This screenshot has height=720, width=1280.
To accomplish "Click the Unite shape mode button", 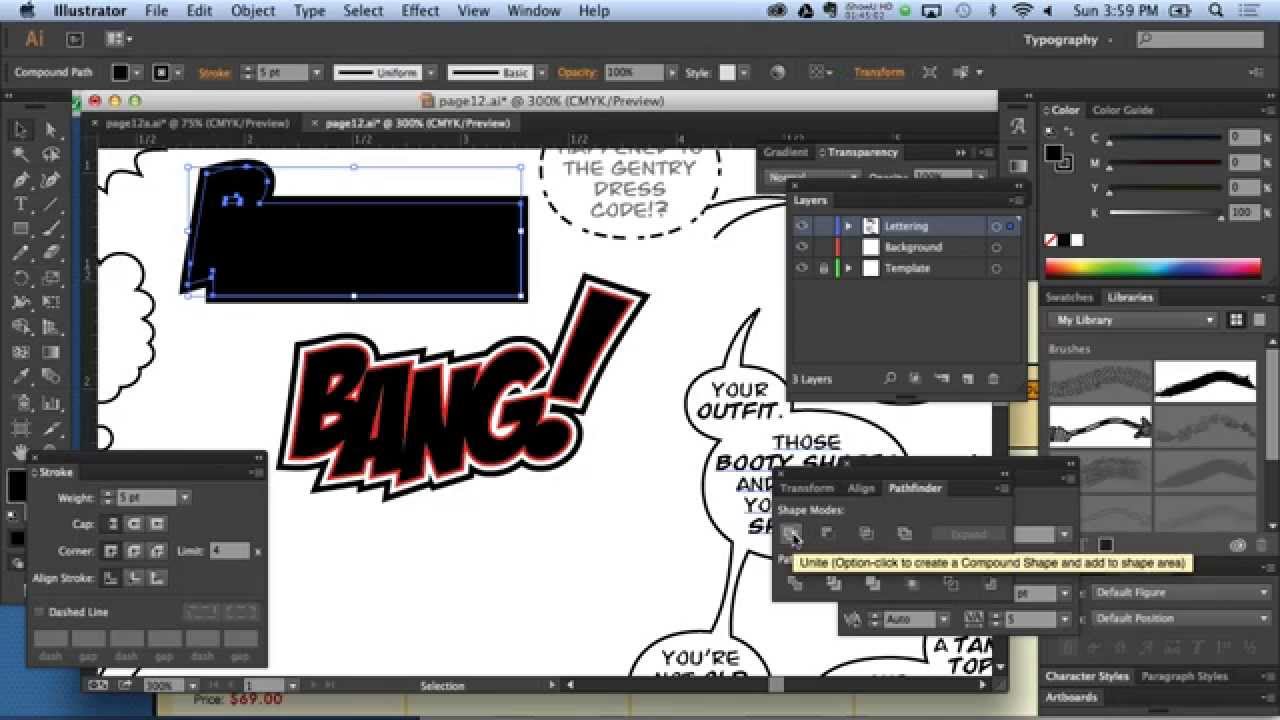I will (x=790, y=534).
